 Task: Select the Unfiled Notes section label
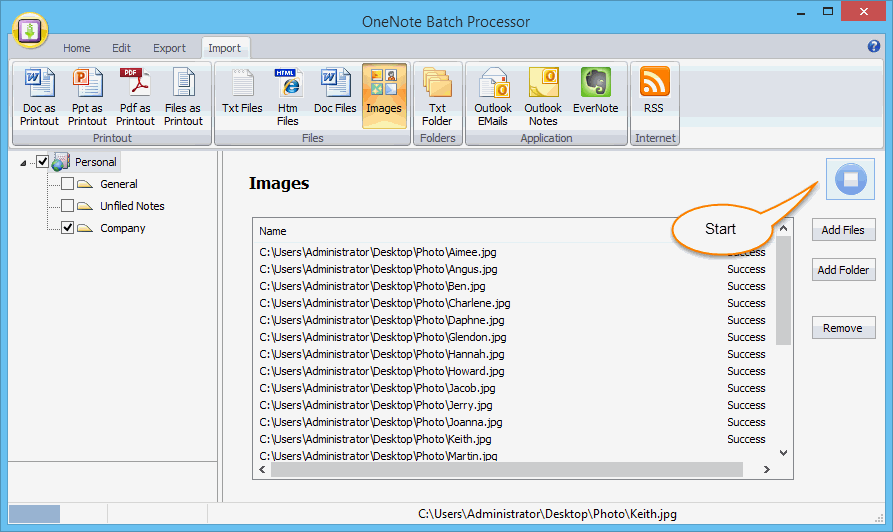pos(132,206)
